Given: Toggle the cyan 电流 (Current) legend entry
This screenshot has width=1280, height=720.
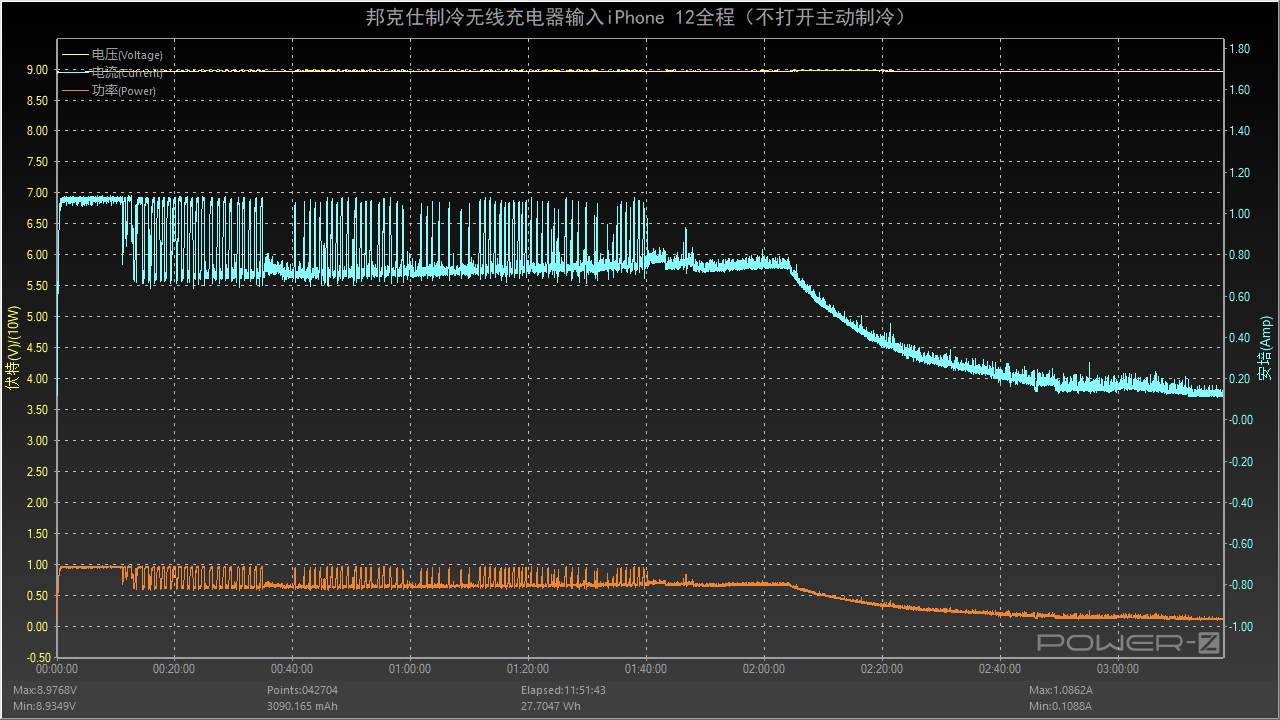Looking at the screenshot, I should pos(126,73).
